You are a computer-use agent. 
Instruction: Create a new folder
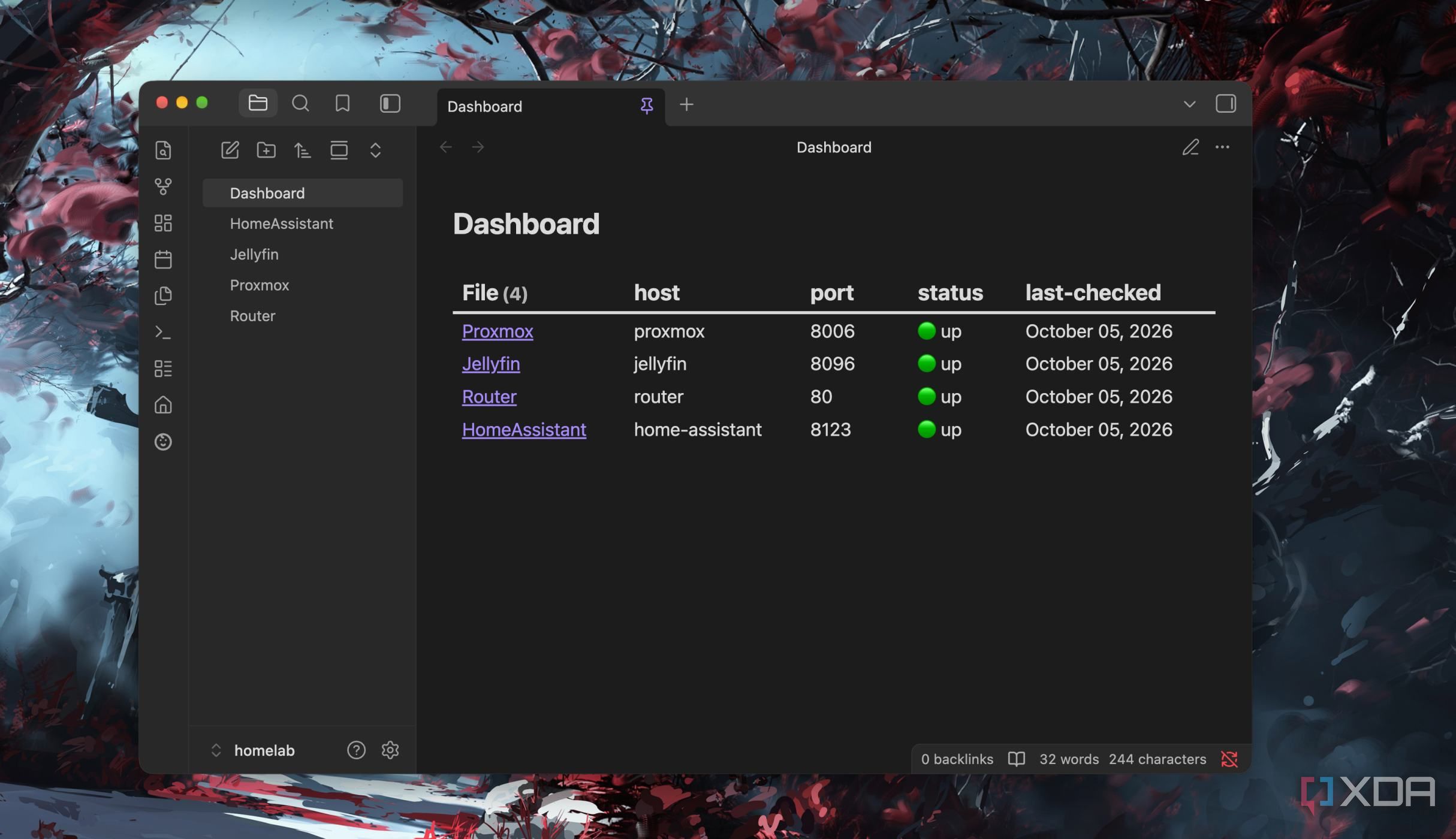(x=266, y=150)
